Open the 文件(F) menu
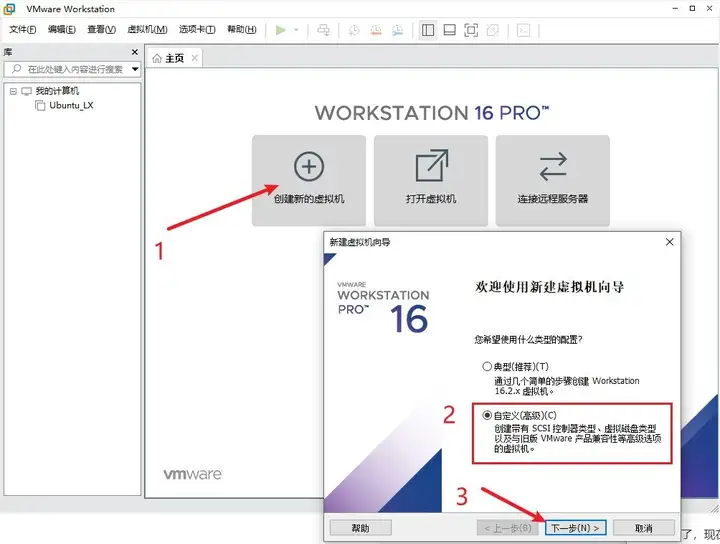 (22, 29)
